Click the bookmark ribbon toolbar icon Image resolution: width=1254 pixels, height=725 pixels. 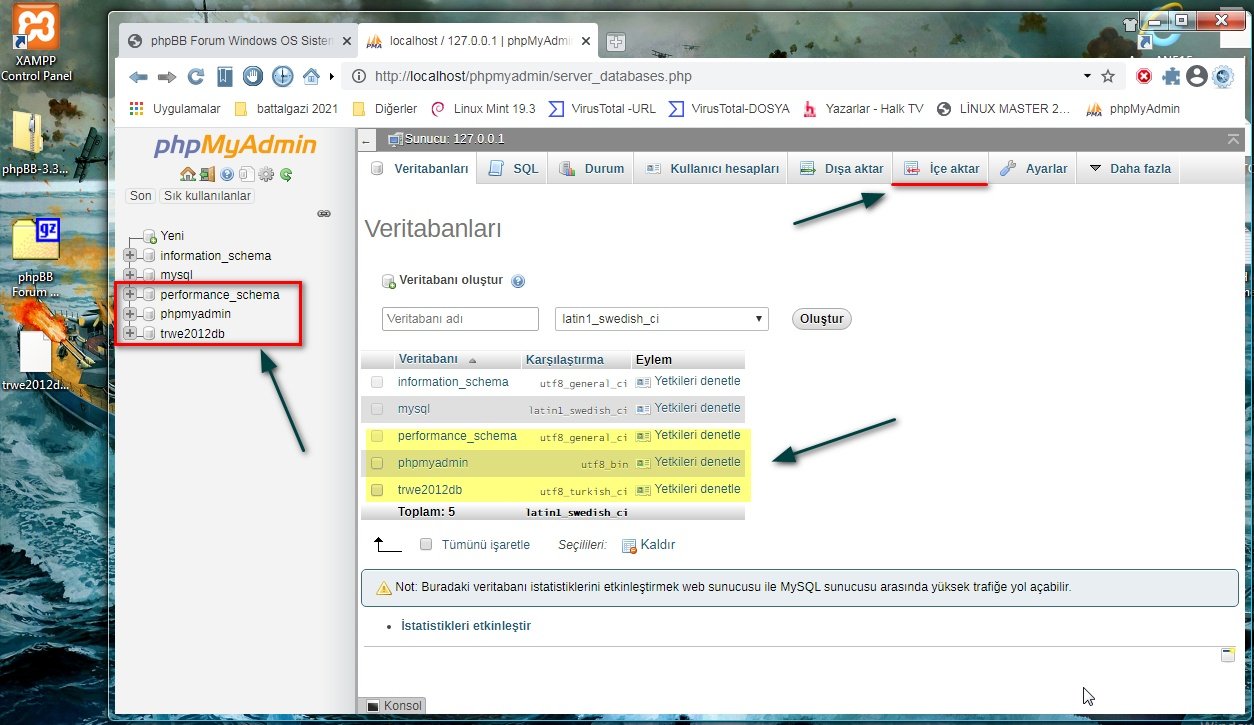[225, 76]
